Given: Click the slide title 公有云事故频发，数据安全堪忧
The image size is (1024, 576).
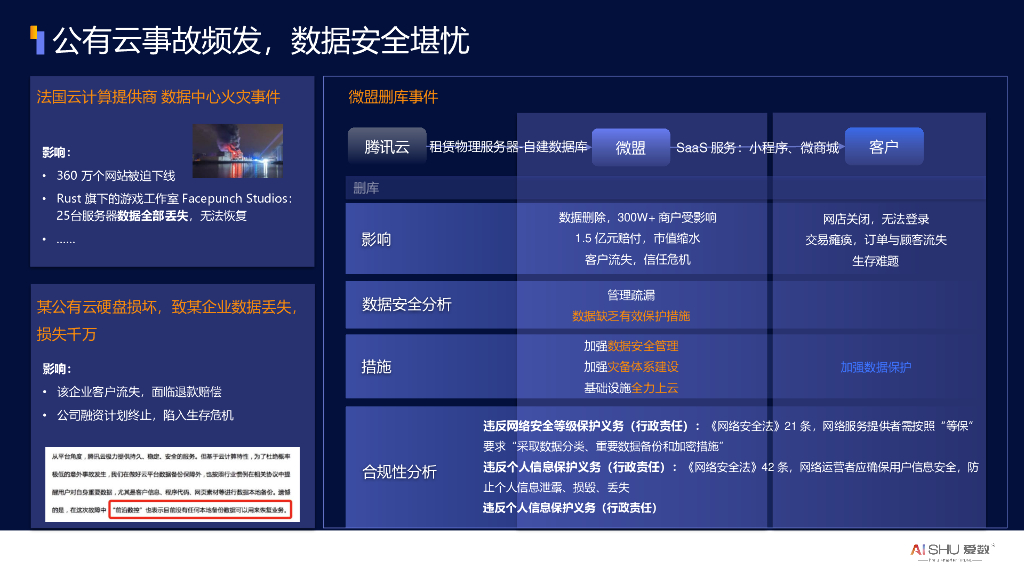Looking at the screenshot, I should pos(261,40).
